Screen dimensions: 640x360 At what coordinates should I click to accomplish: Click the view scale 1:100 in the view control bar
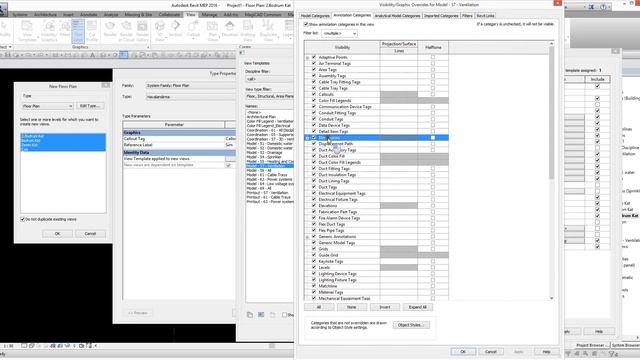8,346
